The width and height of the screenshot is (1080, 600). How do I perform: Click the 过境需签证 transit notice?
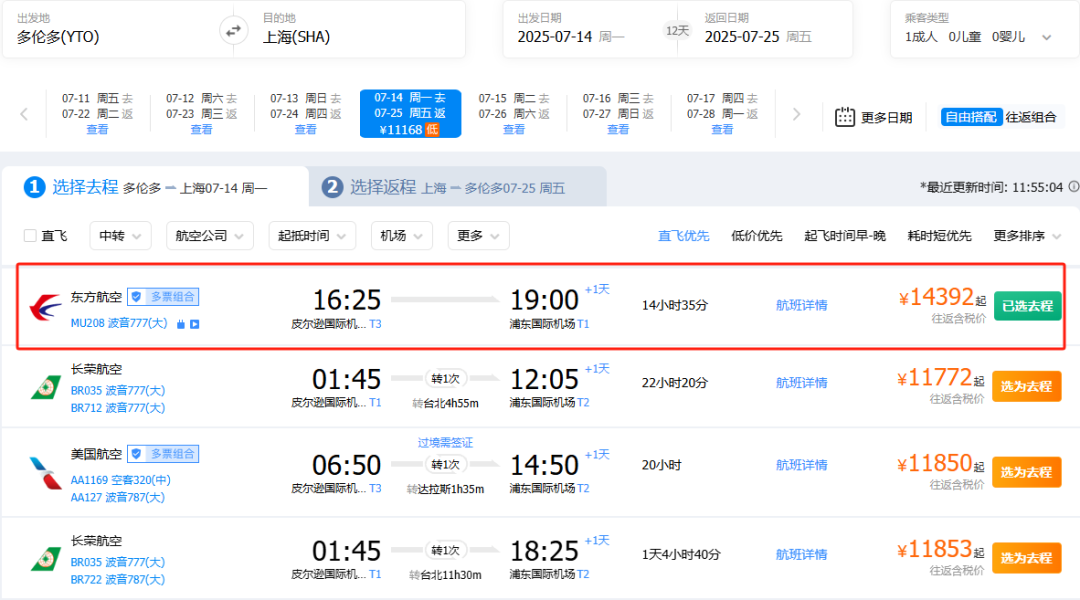click(446, 443)
